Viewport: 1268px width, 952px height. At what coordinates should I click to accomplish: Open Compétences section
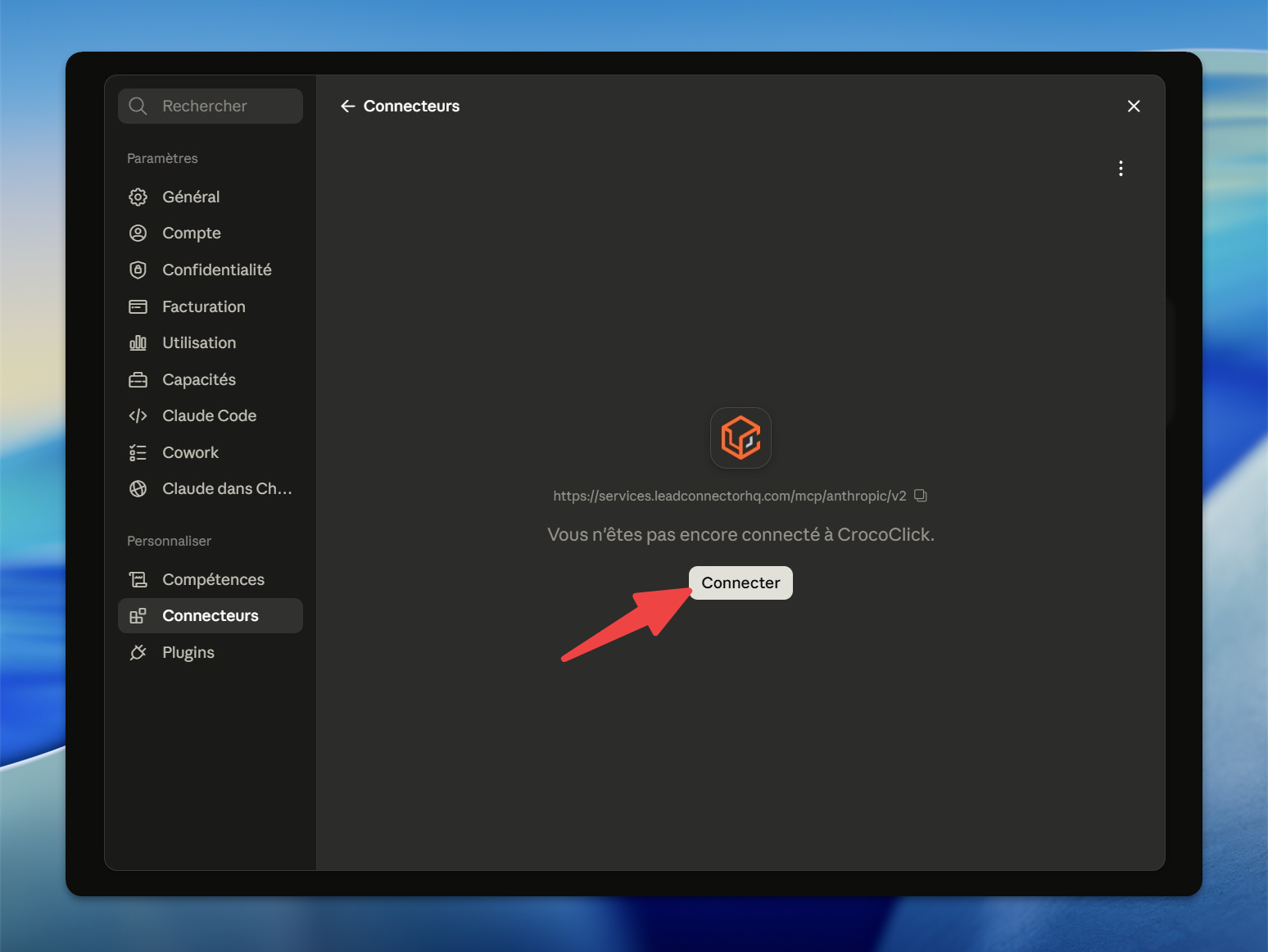[x=211, y=579]
